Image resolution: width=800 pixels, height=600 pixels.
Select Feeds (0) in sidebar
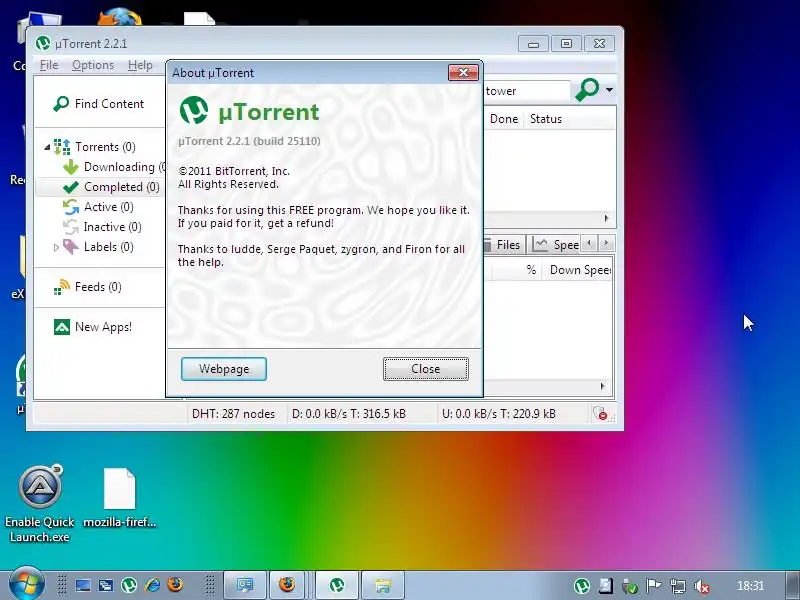pos(99,287)
